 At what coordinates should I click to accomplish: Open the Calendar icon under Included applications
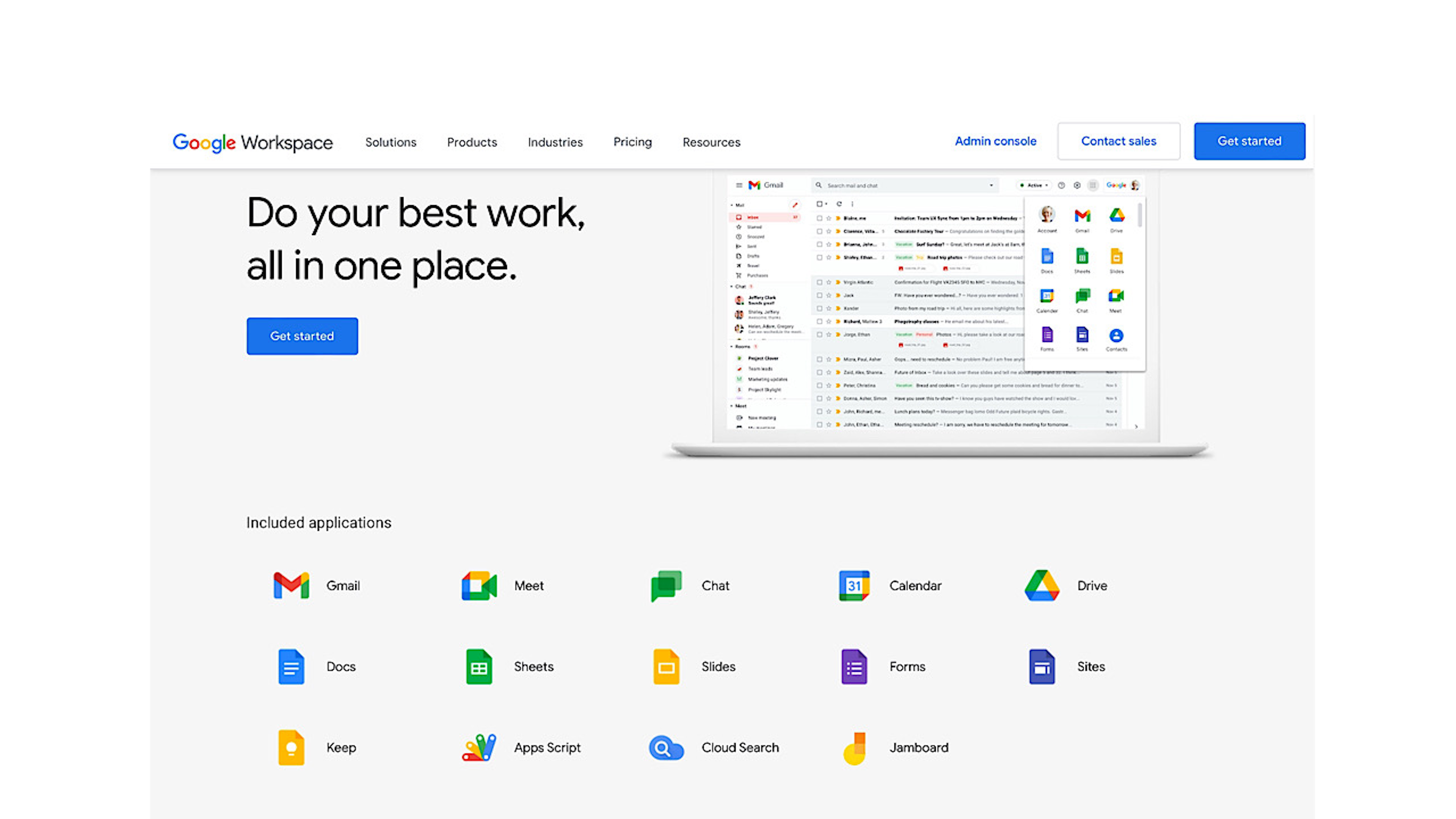(x=854, y=585)
